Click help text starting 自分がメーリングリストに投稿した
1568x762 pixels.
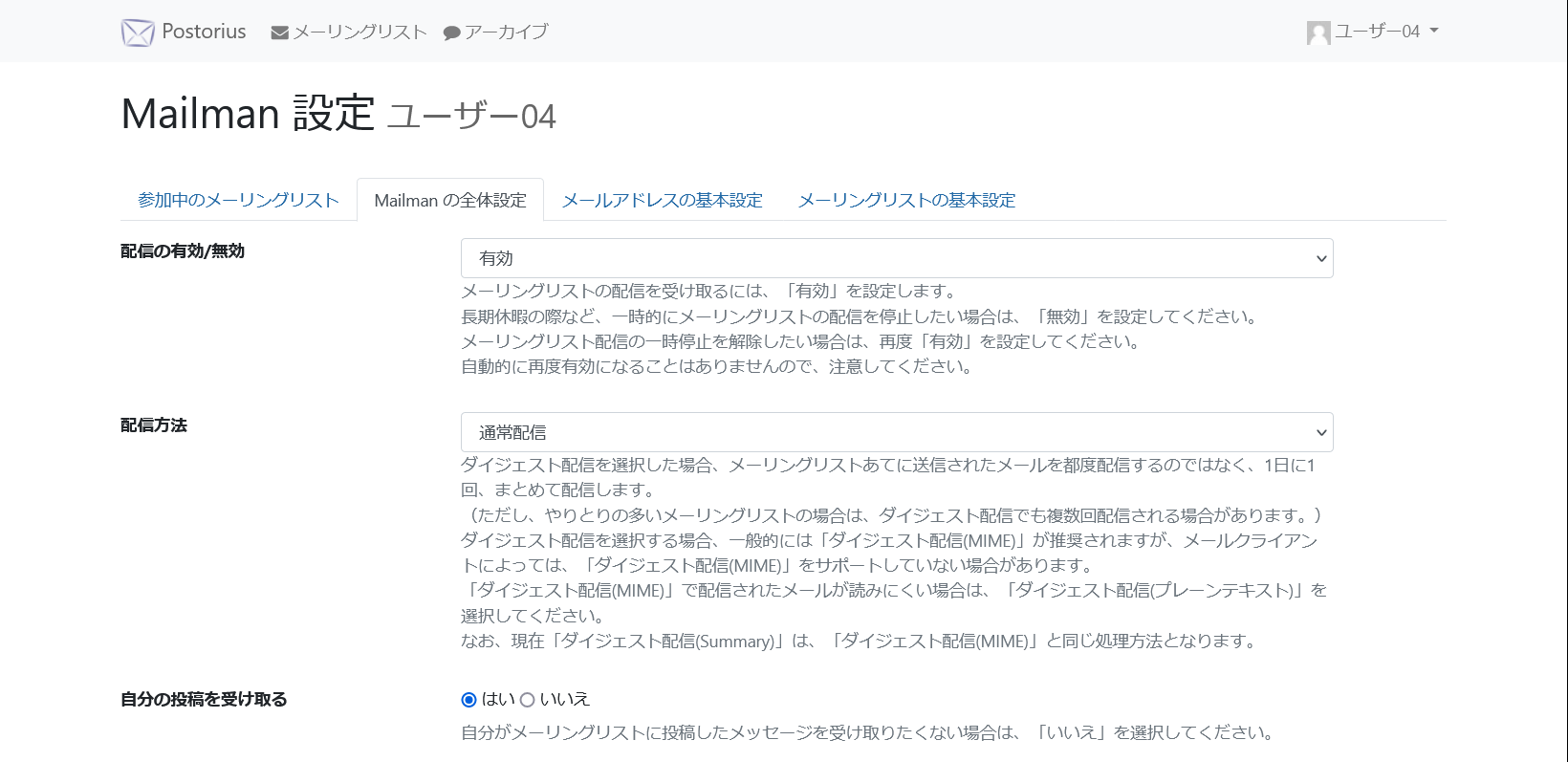[868, 732]
